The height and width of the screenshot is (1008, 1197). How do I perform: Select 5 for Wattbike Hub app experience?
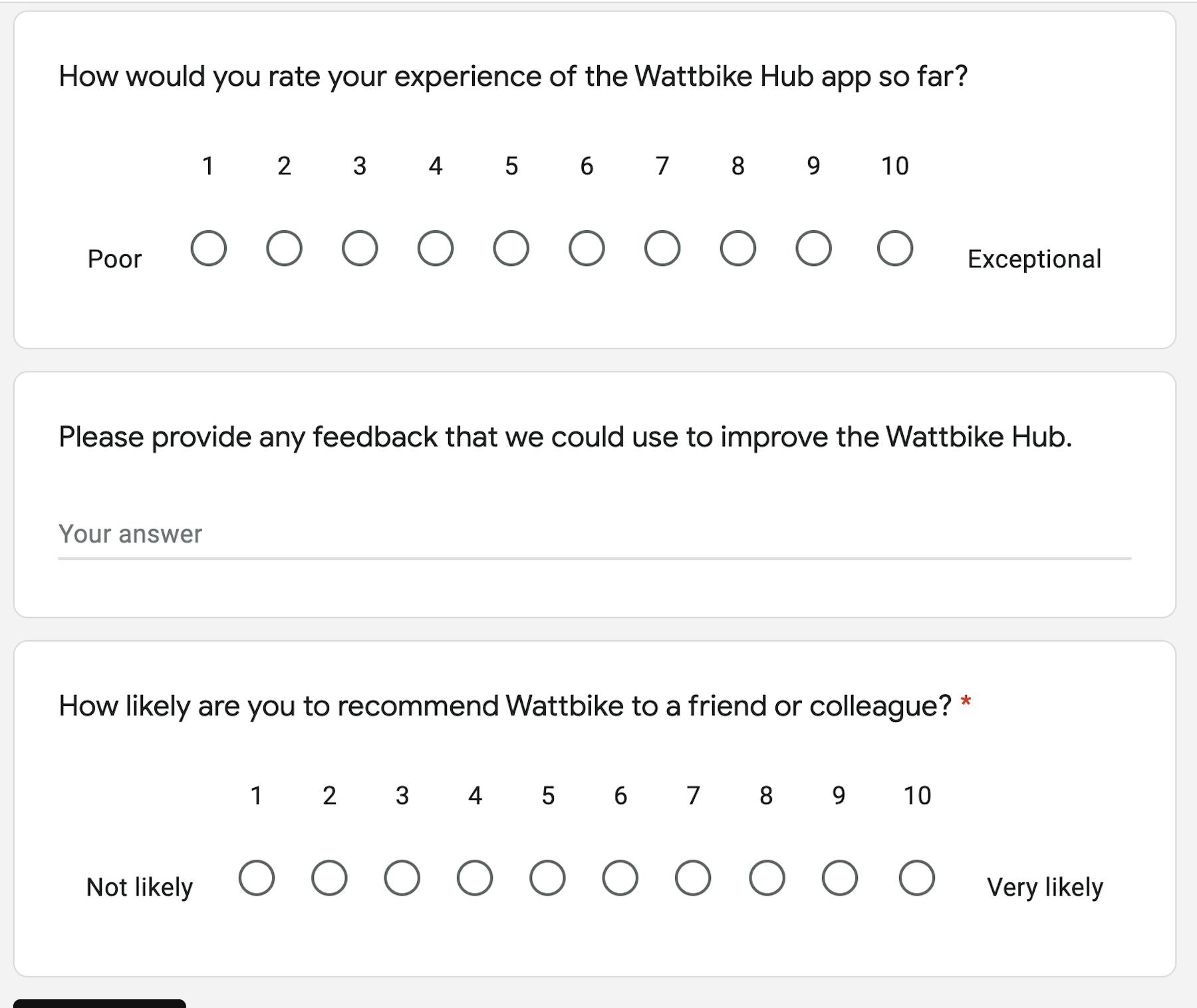click(x=511, y=249)
